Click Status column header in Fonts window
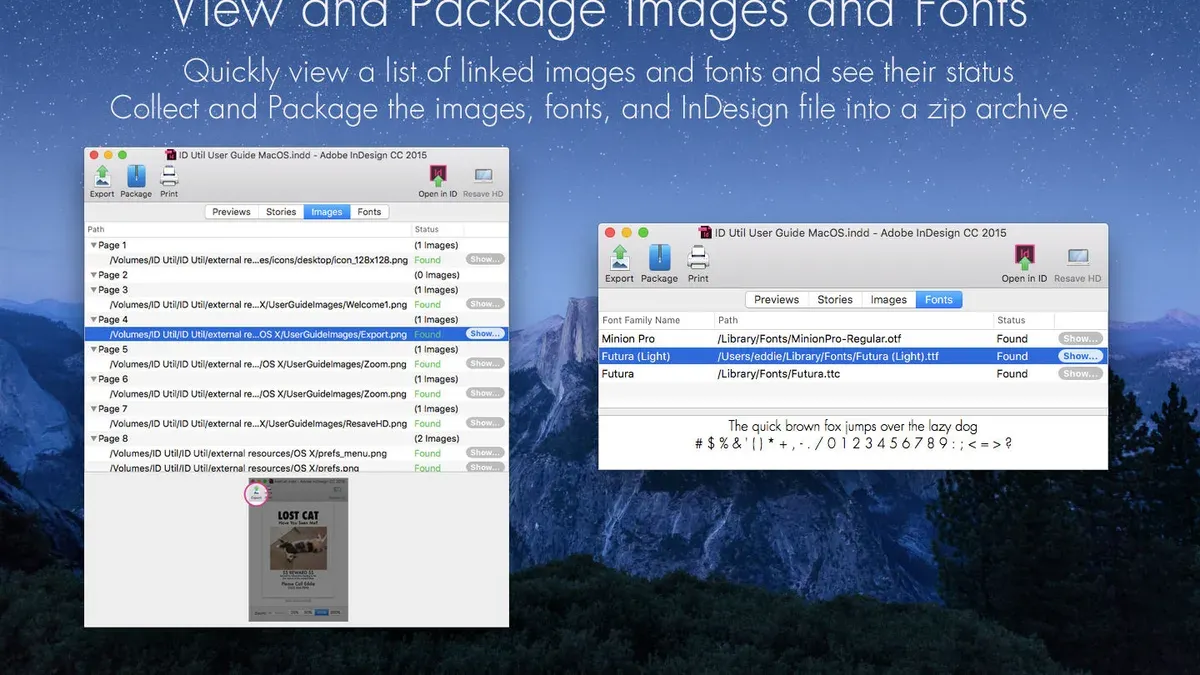This screenshot has width=1200, height=675. coord(1023,320)
